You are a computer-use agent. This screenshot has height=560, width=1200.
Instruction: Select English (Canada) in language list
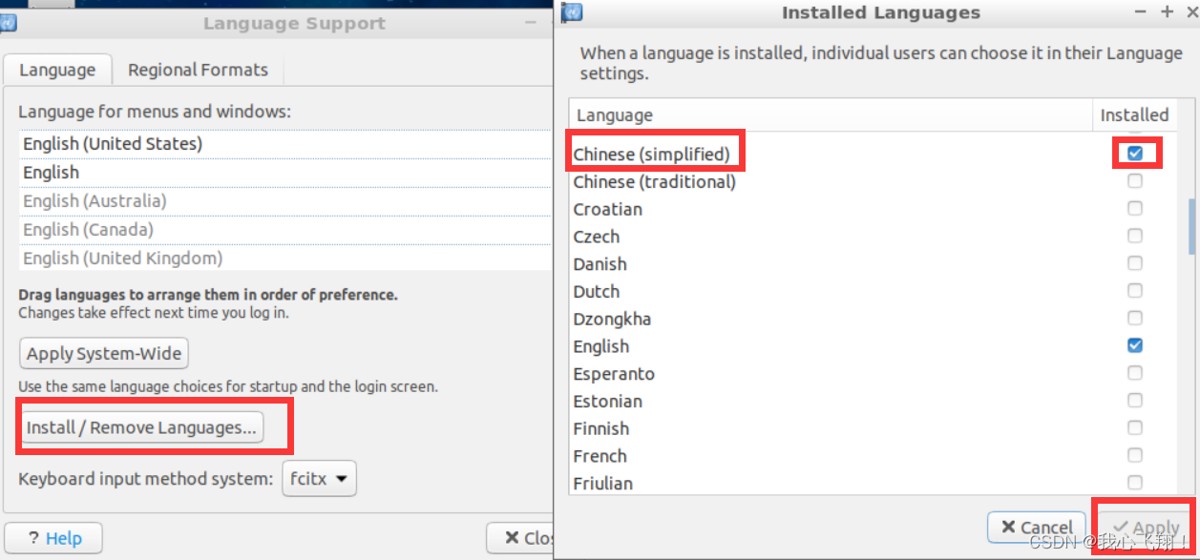coord(286,229)
